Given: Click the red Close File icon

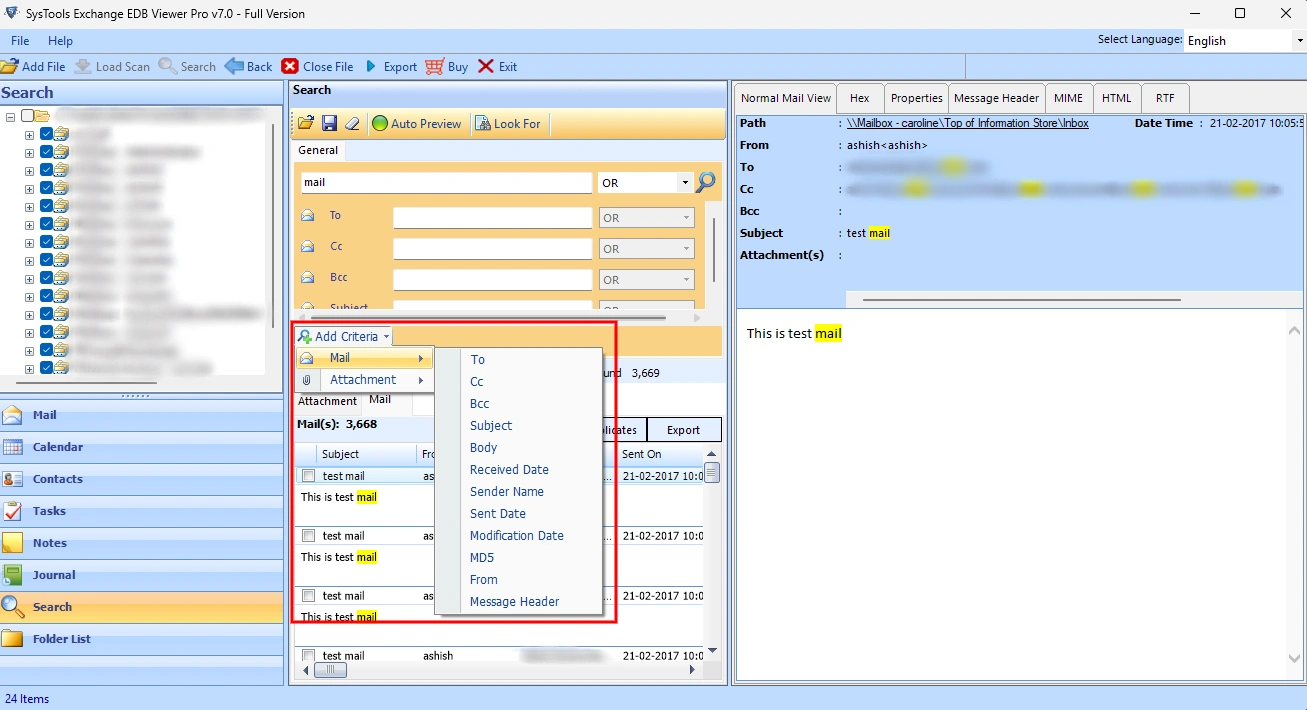Looking at the screenshot, I should [290, 67].
